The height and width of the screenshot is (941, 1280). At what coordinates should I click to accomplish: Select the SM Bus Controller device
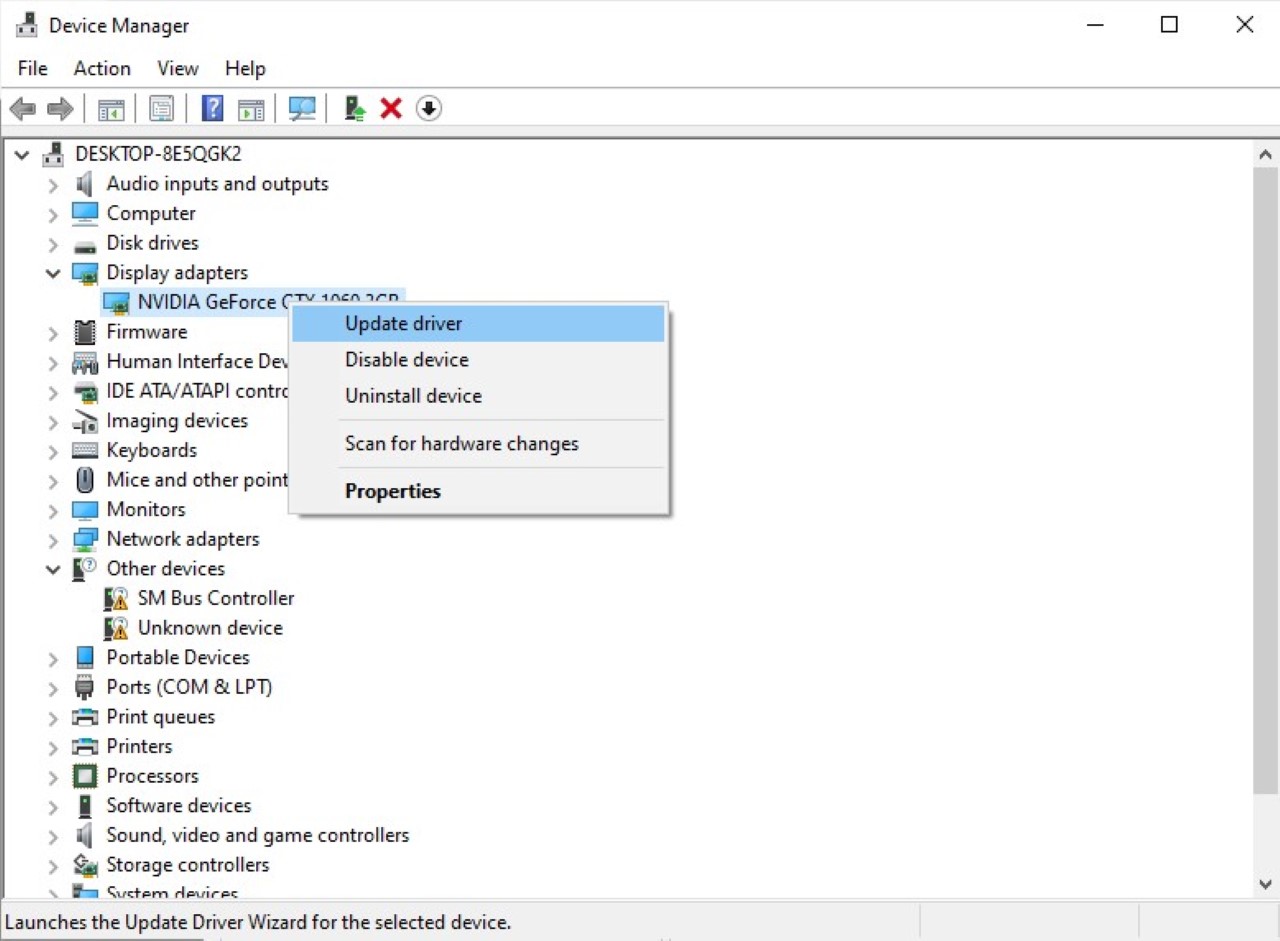pyautogui.click(x=215, y=598)
